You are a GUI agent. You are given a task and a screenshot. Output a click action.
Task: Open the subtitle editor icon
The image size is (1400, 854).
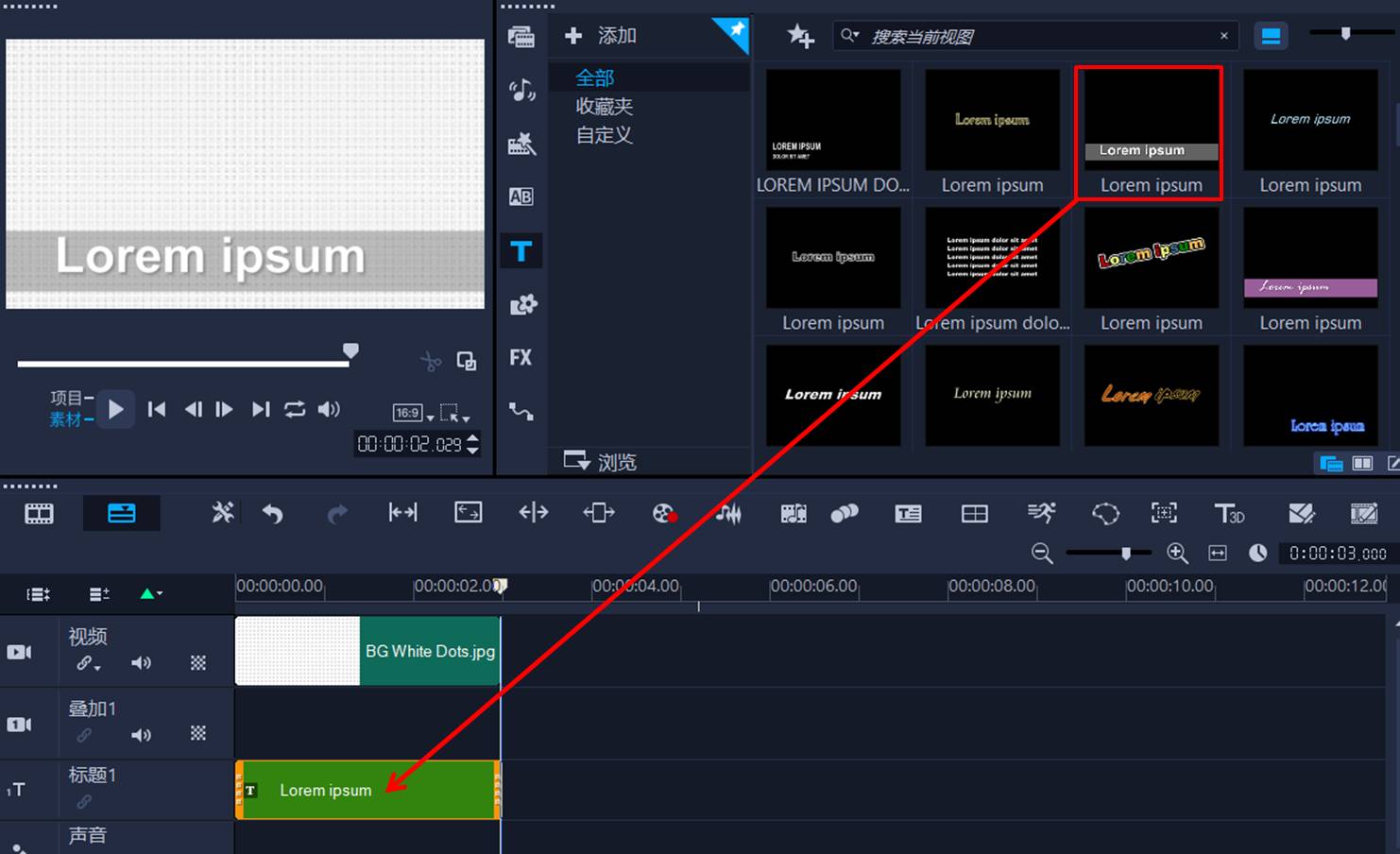tap(908, 513)
